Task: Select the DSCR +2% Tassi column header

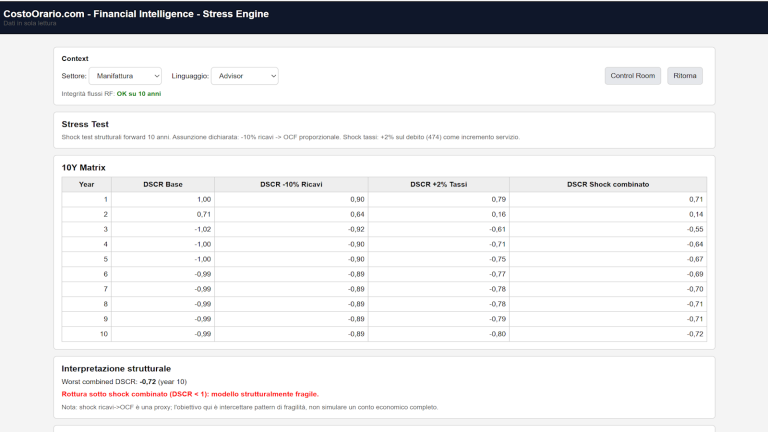Action: [438, 184]
